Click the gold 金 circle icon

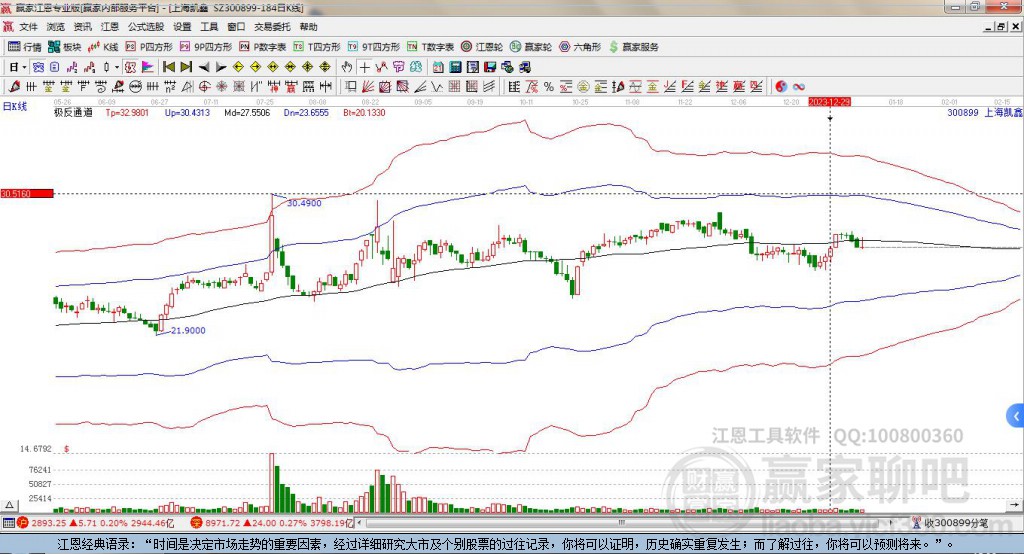click(583, 86)
